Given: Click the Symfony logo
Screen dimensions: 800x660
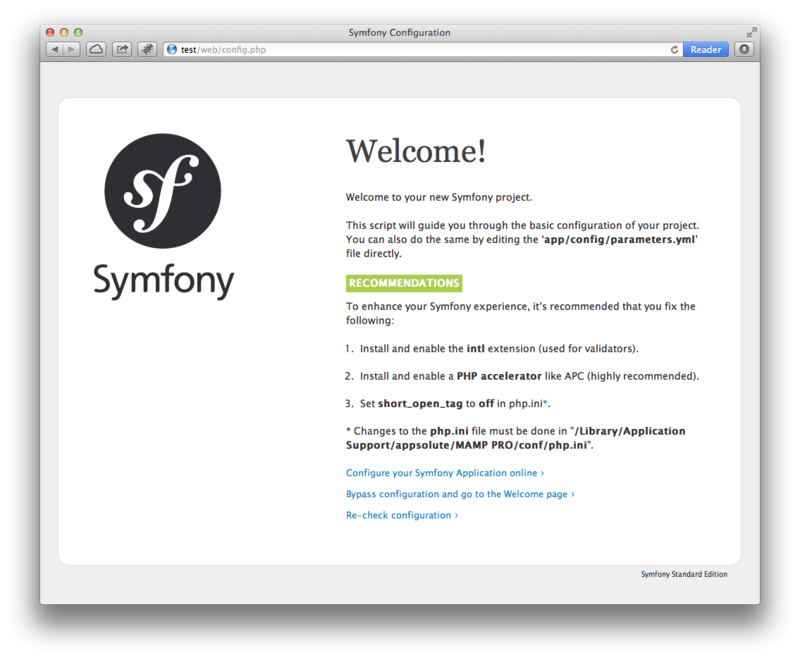Looking at the screenshot, I should [163, 191].
